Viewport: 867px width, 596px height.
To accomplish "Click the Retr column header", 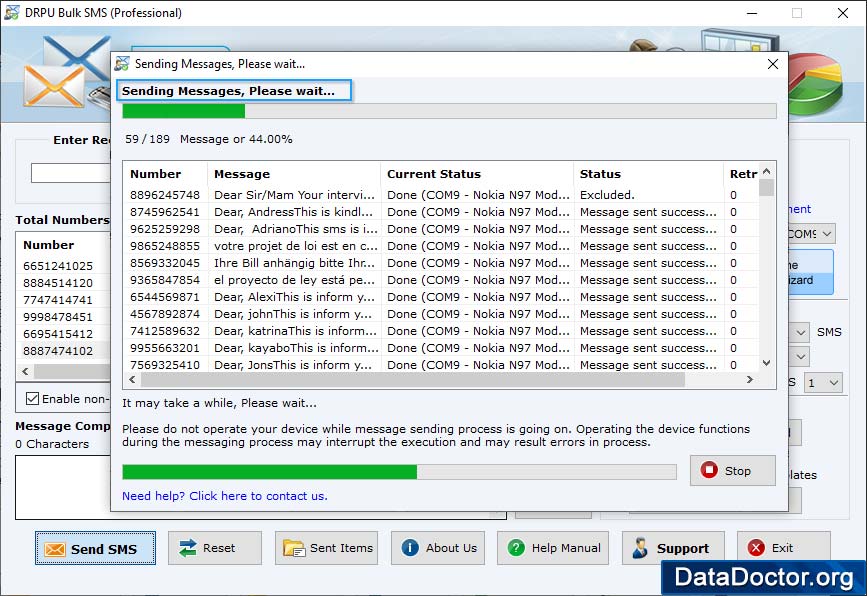I will [x=743, y=174].
